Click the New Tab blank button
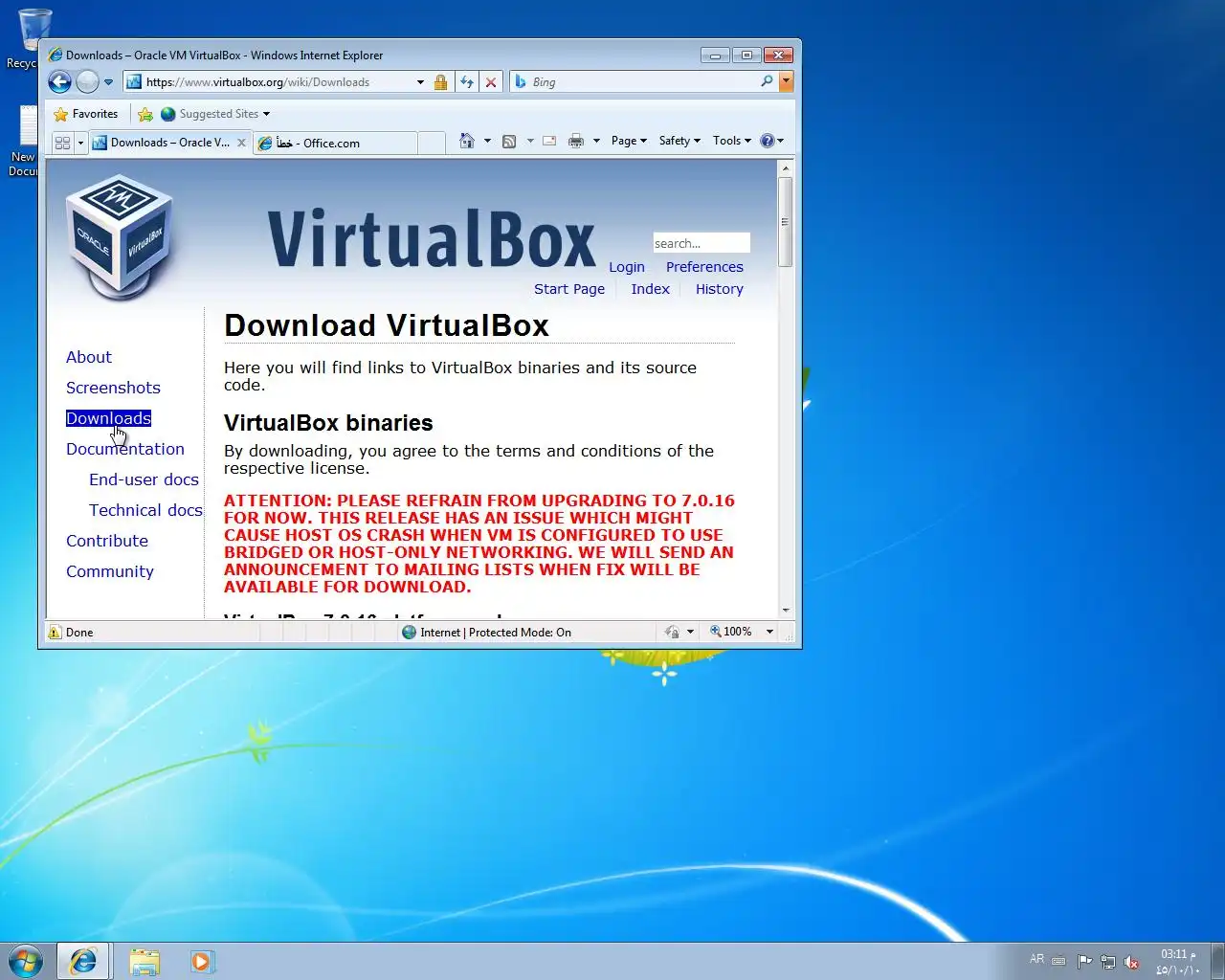The width and height of the screenshot is (1225, 980). click(x=432, y=143)
